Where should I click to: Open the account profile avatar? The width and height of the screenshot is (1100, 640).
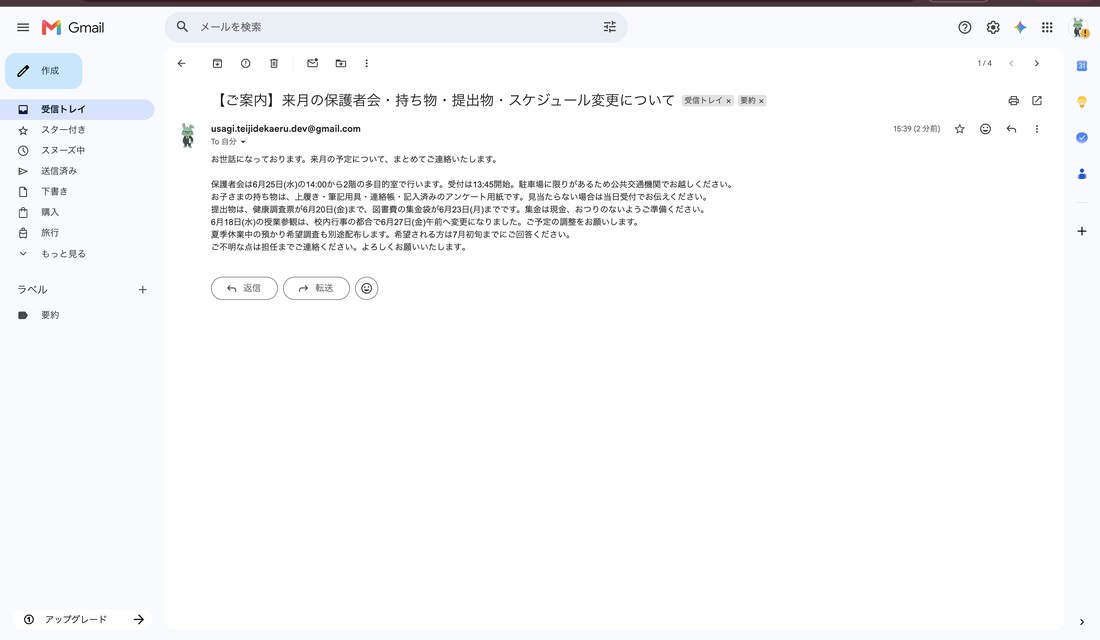(1078, 27)
